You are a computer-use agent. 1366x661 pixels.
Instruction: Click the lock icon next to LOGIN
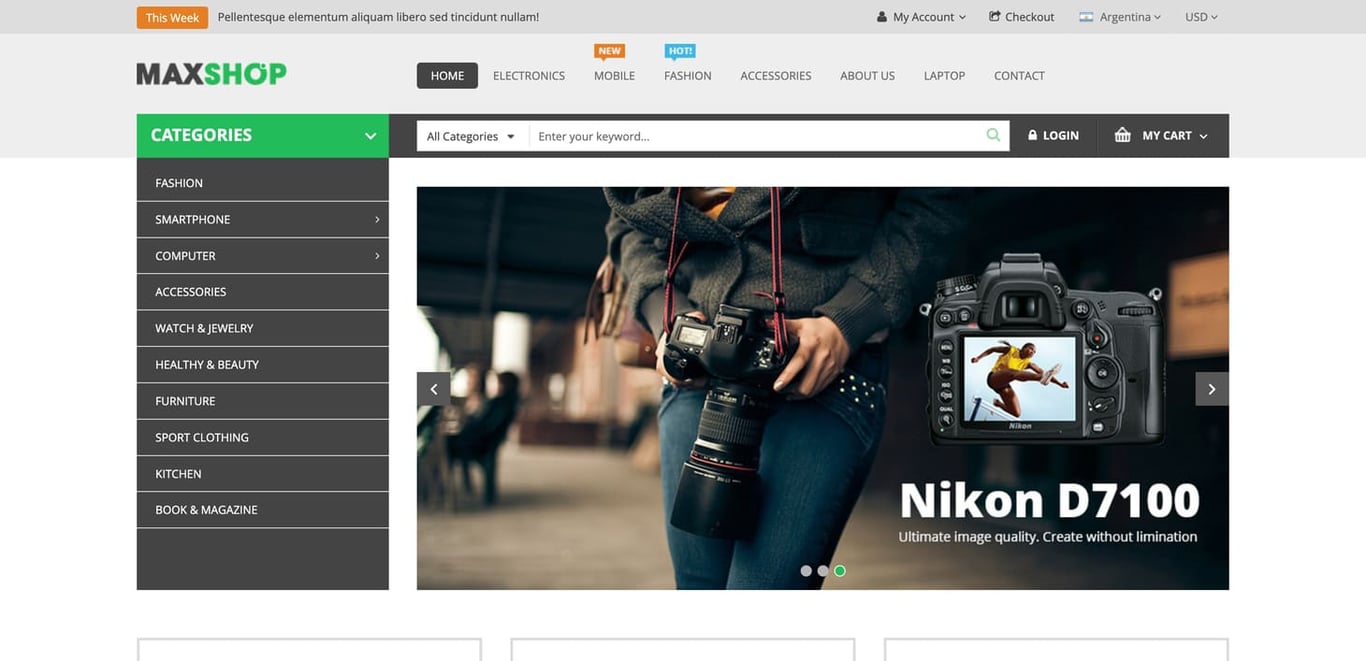[1031, 134]
